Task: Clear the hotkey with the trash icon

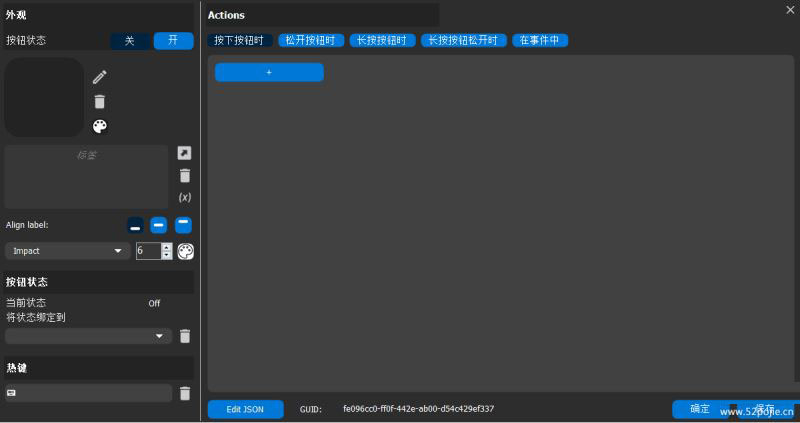Action: pos(185,393)
